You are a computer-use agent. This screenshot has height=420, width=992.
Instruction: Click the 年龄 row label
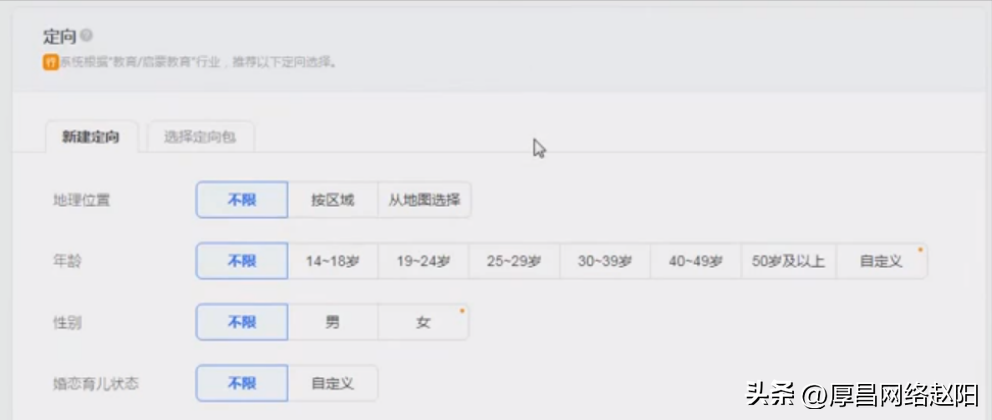66,261
